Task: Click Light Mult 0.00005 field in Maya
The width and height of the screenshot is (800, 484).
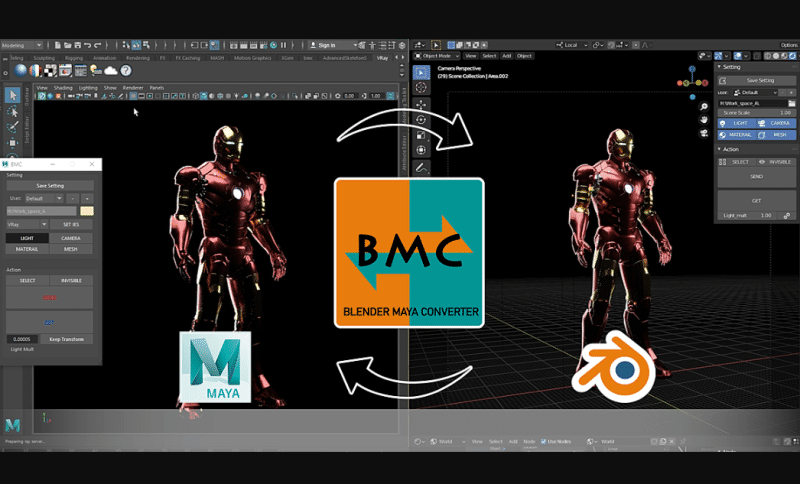Action: (x=22, y=339)
